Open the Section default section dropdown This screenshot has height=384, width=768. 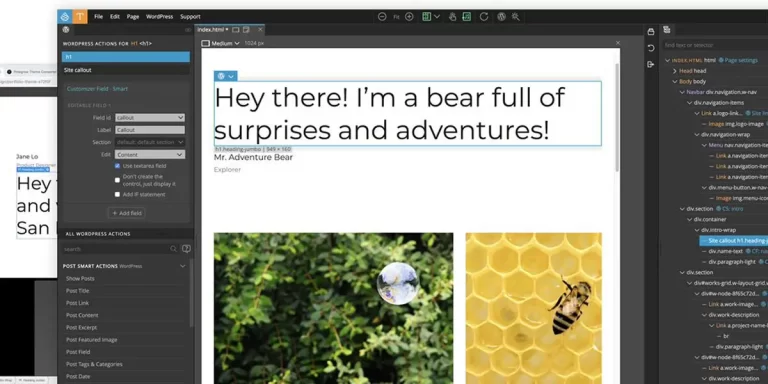[x=150, y=142]
